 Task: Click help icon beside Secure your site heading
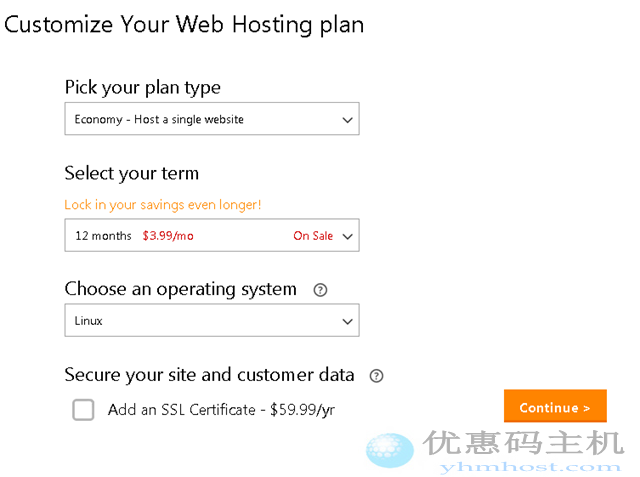pos(376,376)
